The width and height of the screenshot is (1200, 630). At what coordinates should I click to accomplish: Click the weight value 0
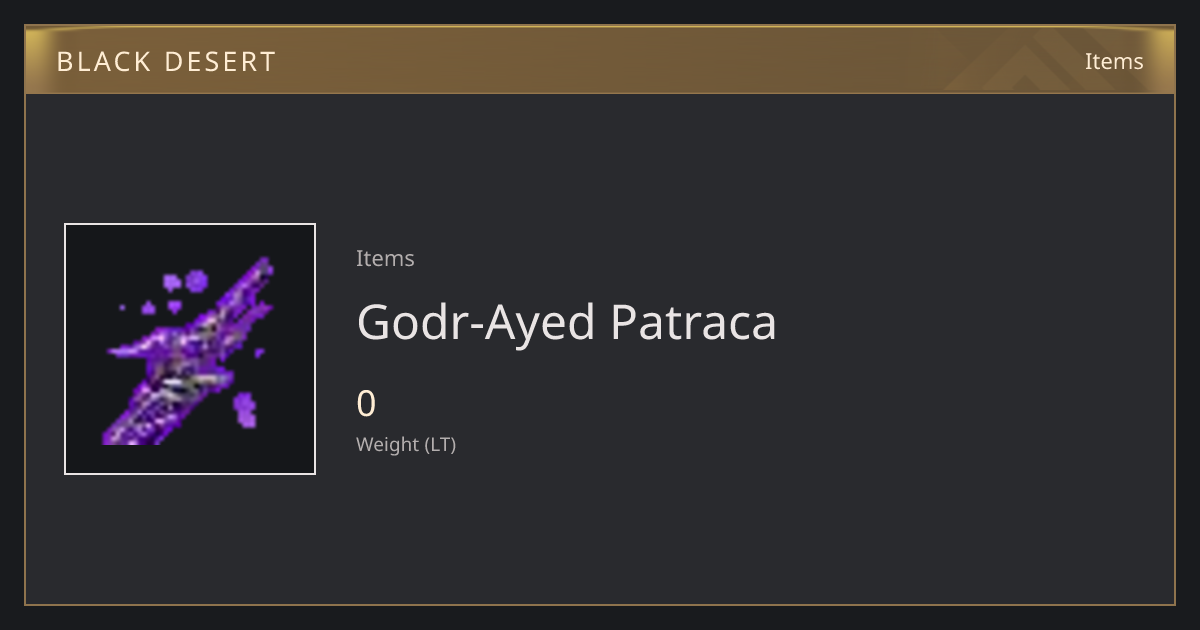pyautogui.click(x=366, y=404)
